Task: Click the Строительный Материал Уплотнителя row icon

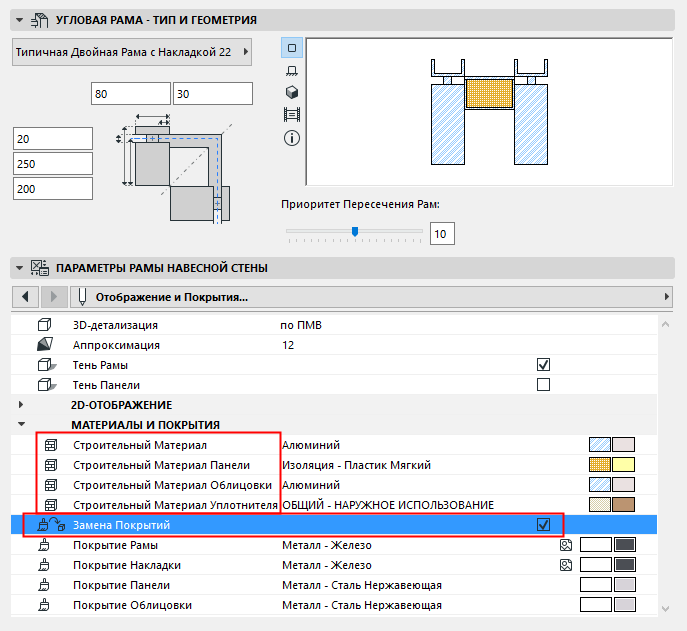Action: 51,505
